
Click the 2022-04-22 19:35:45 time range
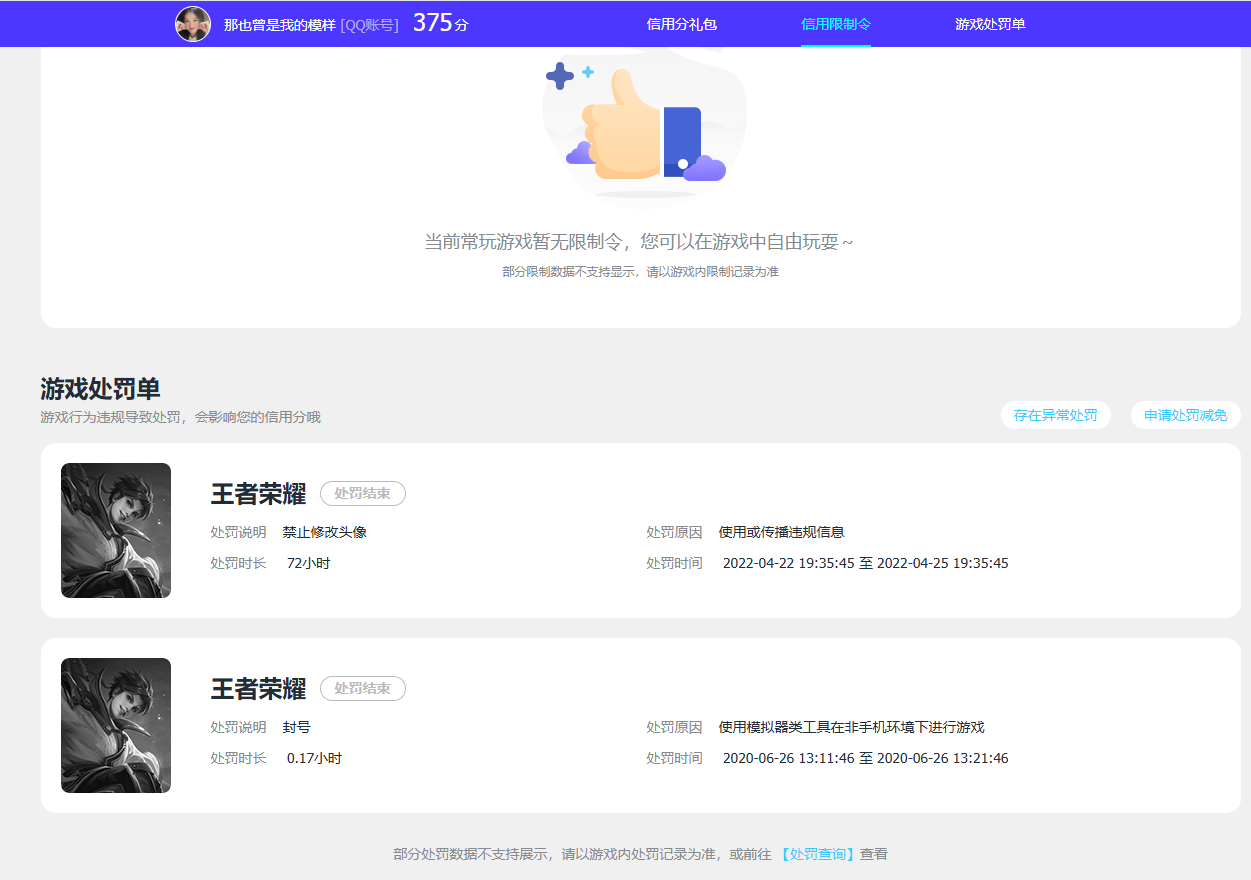click(x=865, y=563)
